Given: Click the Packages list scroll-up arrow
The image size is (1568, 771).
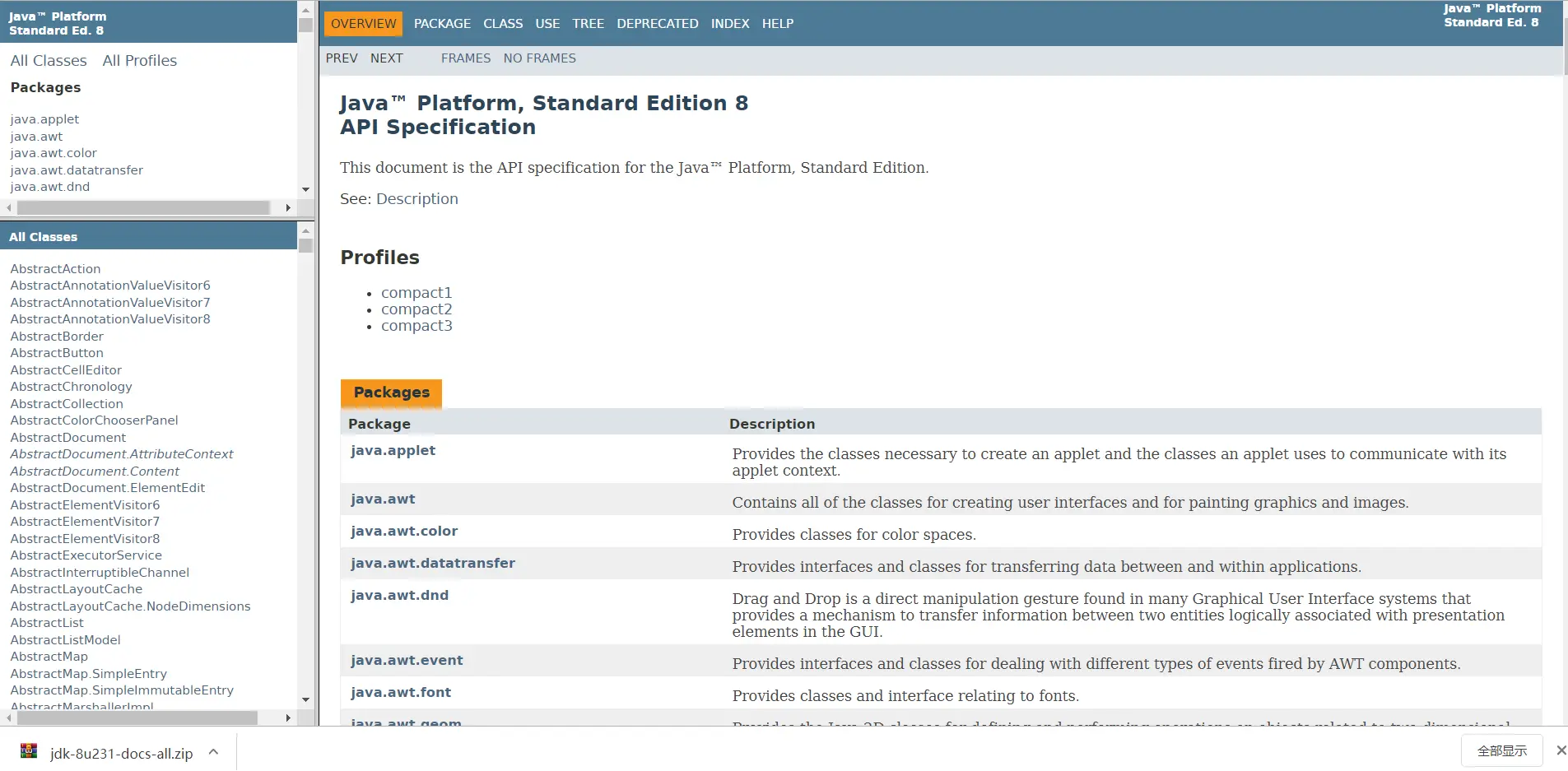Looking at the screenshot, I should (305, 10).
